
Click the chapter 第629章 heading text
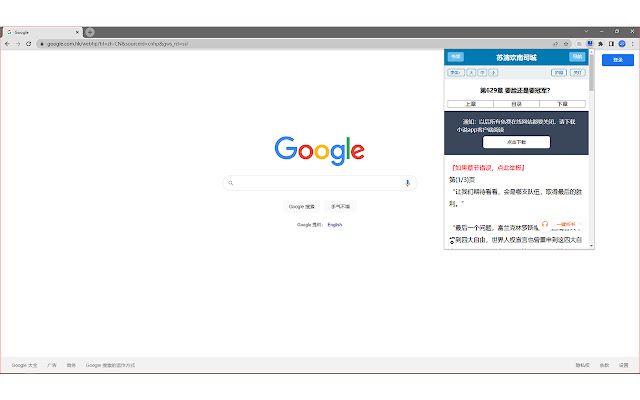tap(515, 90)
